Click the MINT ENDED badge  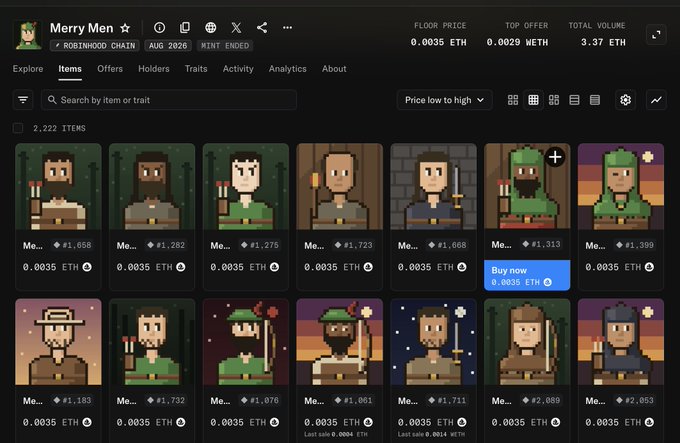point(225,46)
